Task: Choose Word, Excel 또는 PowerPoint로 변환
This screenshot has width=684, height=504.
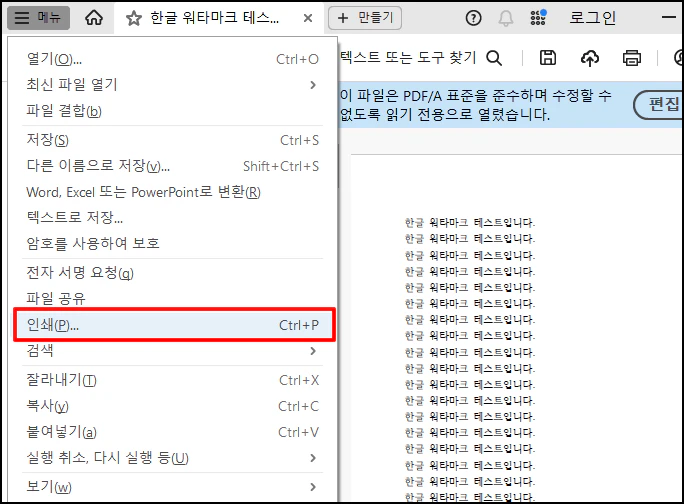Action: (172, 192)
